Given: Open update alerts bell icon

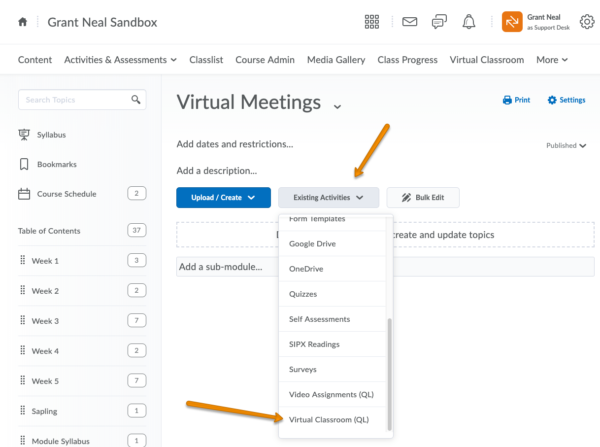Looking at the screenshot, I should tap(469, 22).
